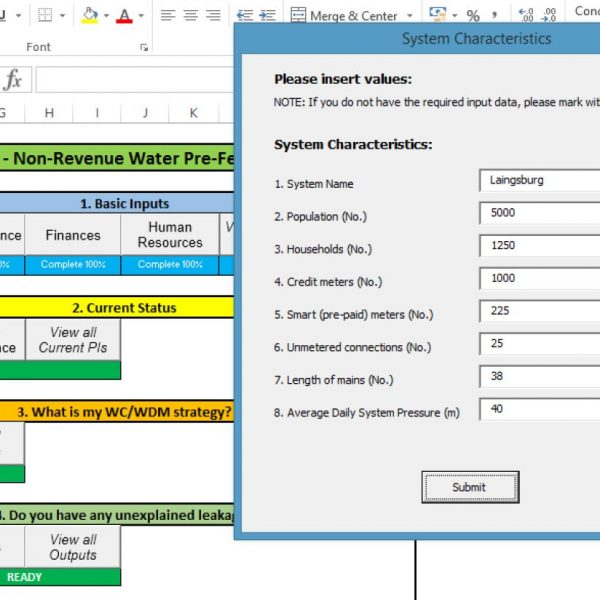Screen dimensions: 600x600
Task: Click the unexplained leakage section header
Action: point(116,515)
